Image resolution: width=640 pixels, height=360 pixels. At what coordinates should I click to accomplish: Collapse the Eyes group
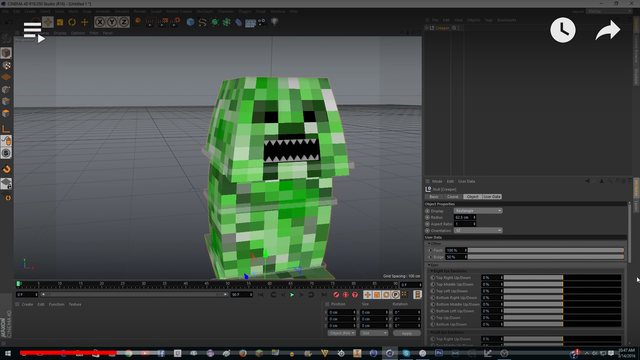(x=429, y=265)
